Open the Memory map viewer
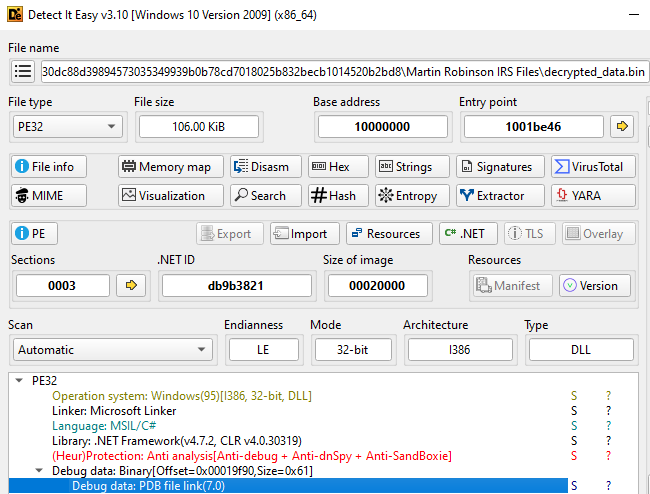 click(x=166, y=167)
